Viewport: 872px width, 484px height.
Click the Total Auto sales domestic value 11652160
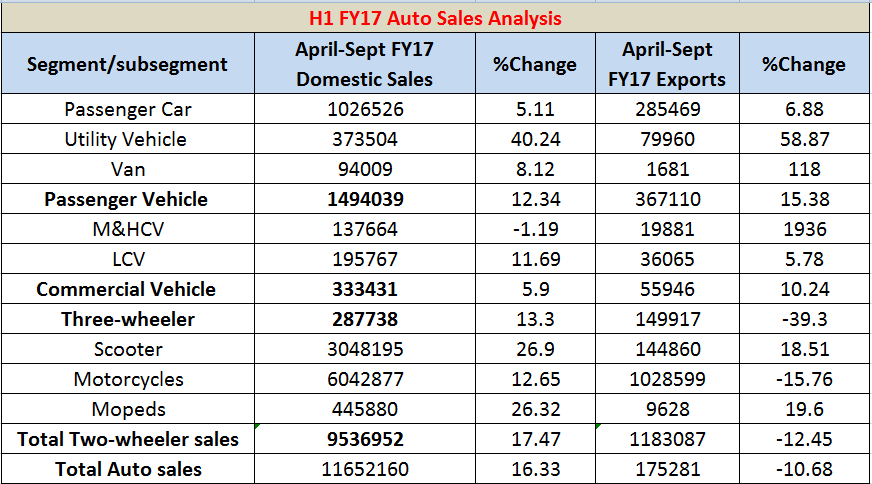tap(364, 469)
